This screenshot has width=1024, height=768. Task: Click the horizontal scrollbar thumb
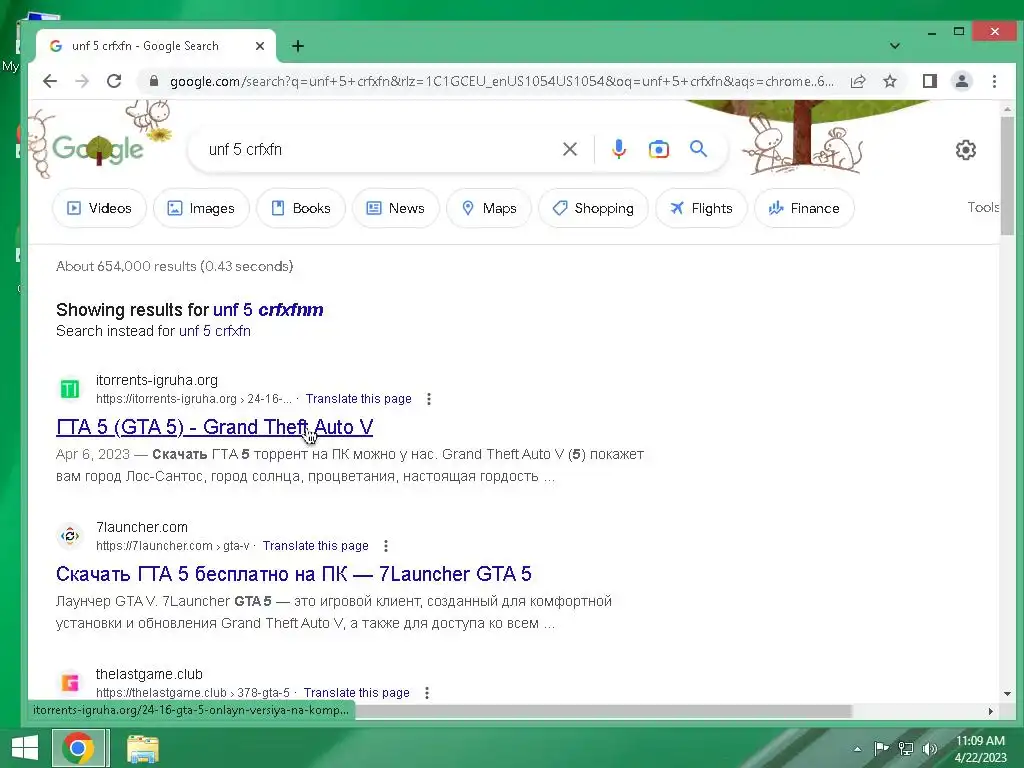pyautogui.click(x=603, y=711)
